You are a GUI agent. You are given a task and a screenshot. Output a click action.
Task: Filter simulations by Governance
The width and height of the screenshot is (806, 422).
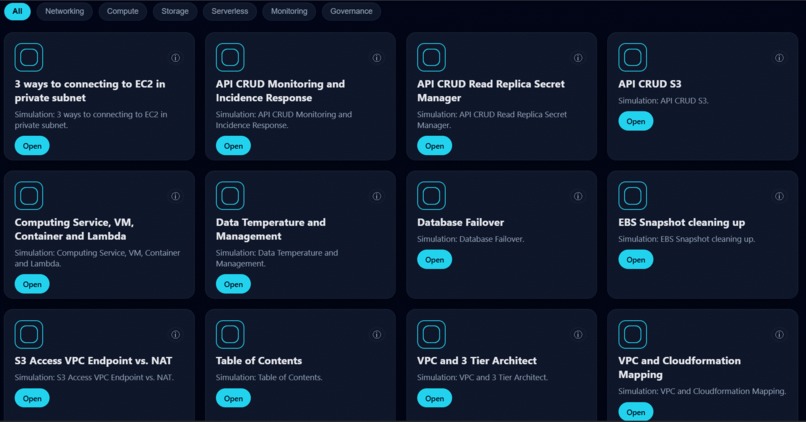click(x=351, y=11)
